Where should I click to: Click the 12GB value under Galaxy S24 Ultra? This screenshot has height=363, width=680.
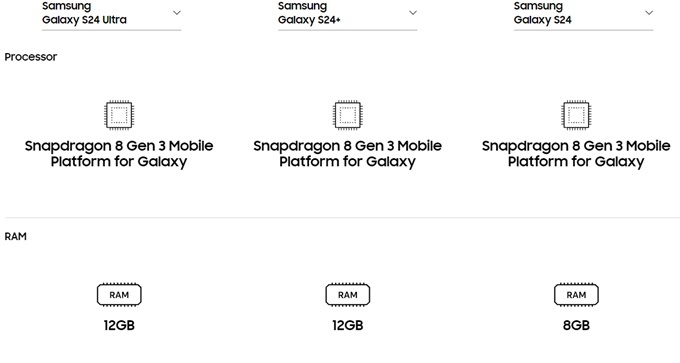tap(119, 325)
